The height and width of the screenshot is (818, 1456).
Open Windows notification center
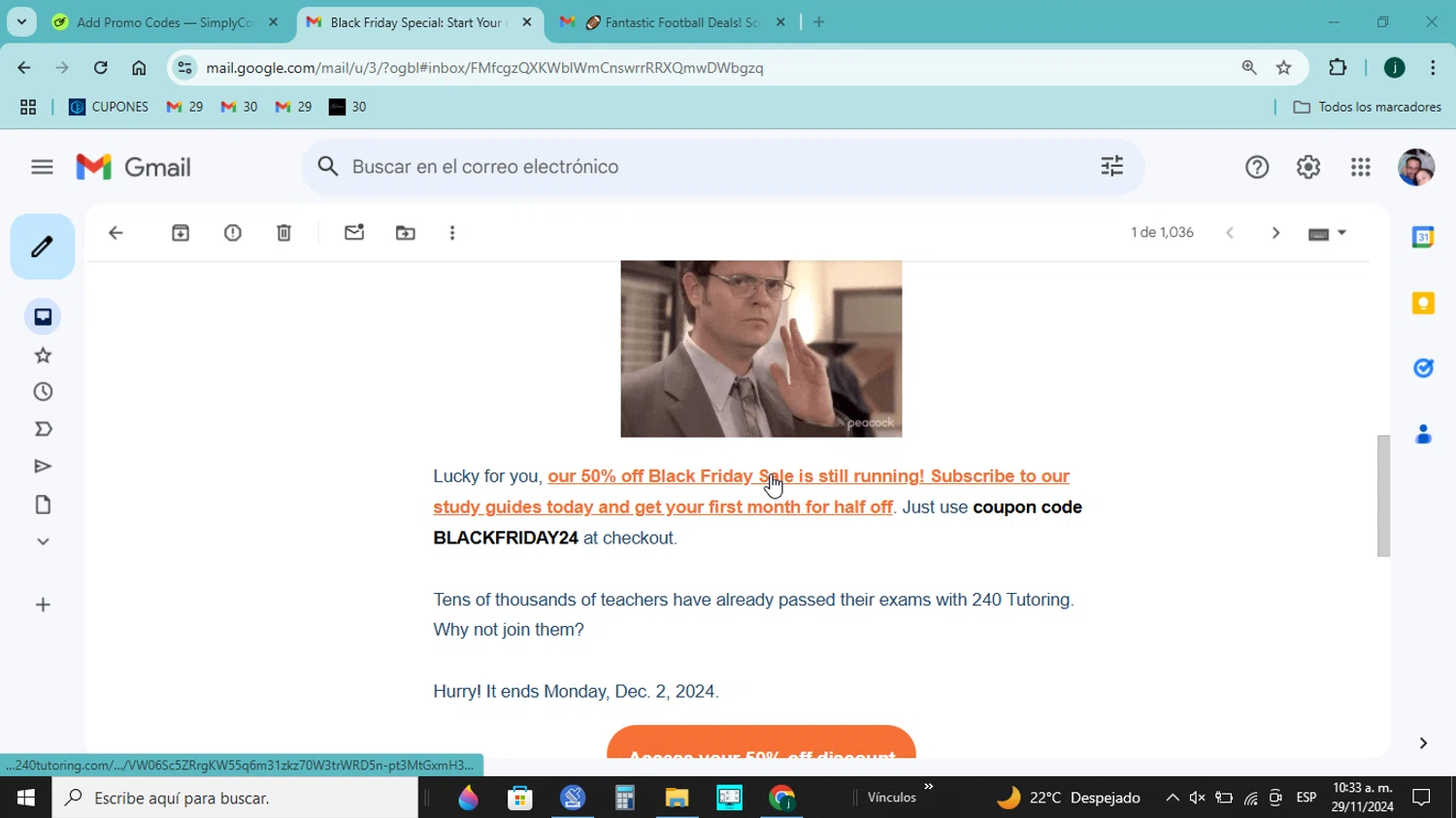coord(1422,798)
